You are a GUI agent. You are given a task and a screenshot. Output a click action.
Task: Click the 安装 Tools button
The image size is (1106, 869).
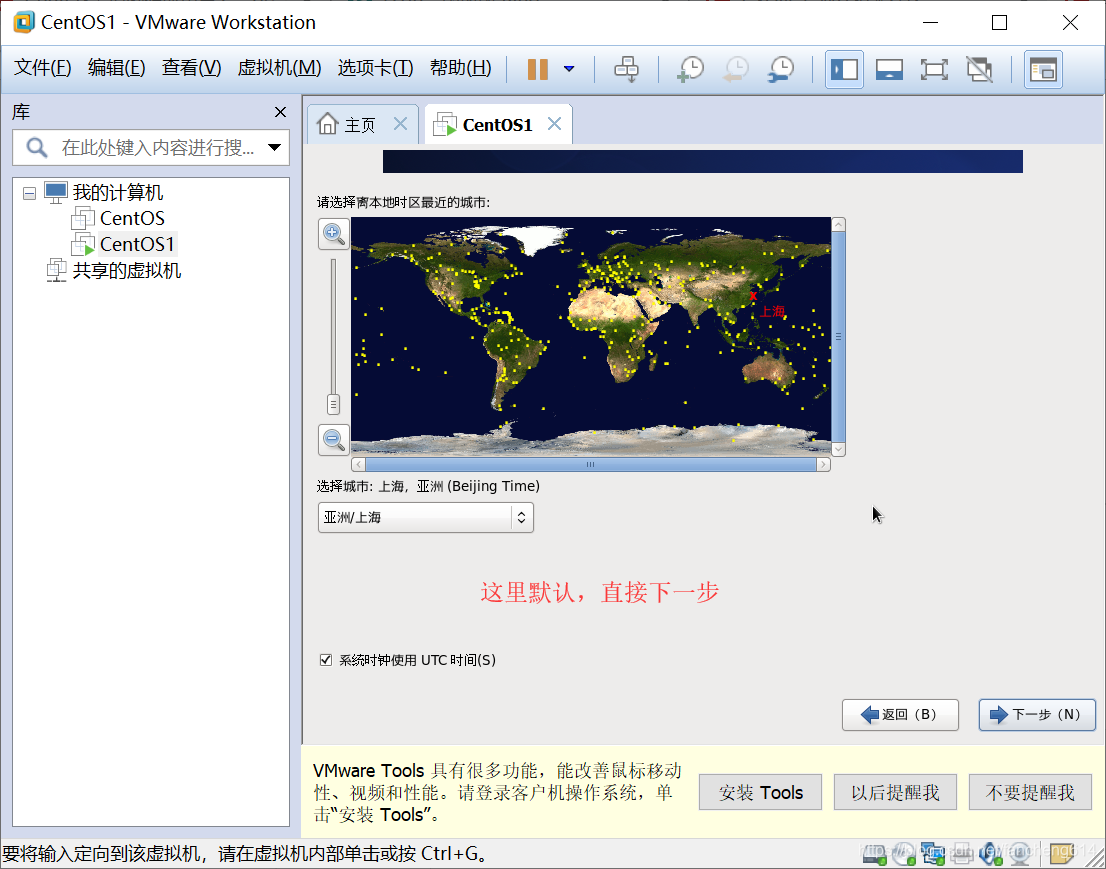(x=760, y=792)
